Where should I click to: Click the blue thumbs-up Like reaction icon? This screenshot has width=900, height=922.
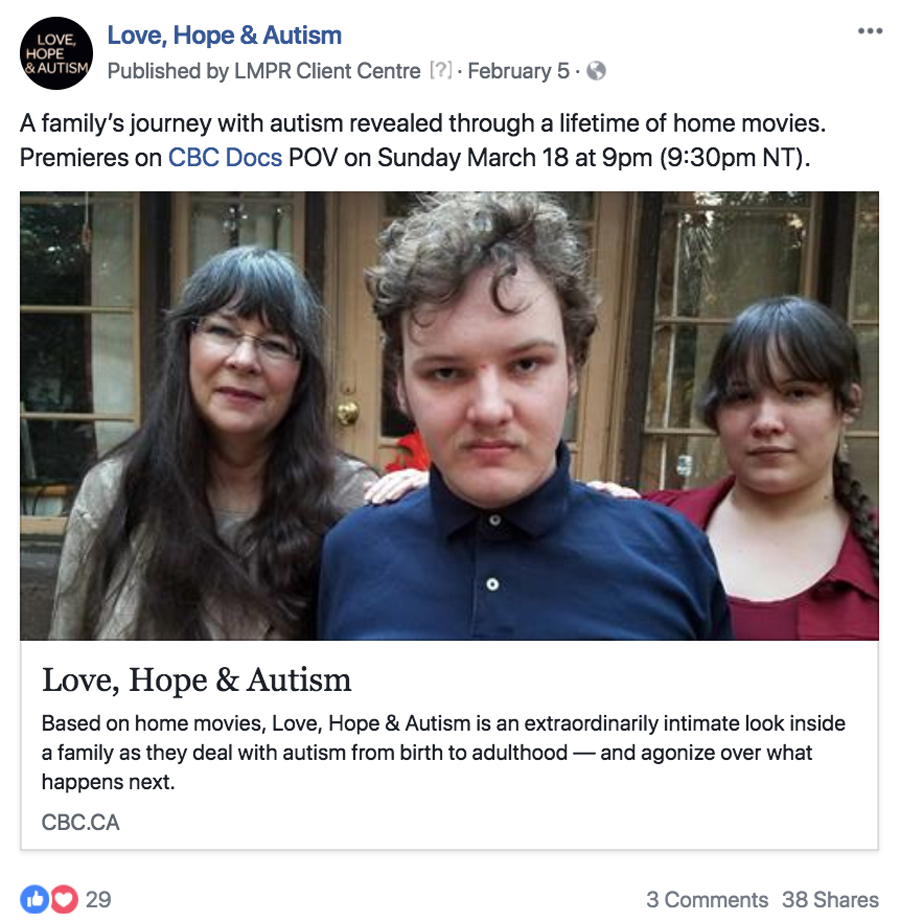tap(35, 900)
